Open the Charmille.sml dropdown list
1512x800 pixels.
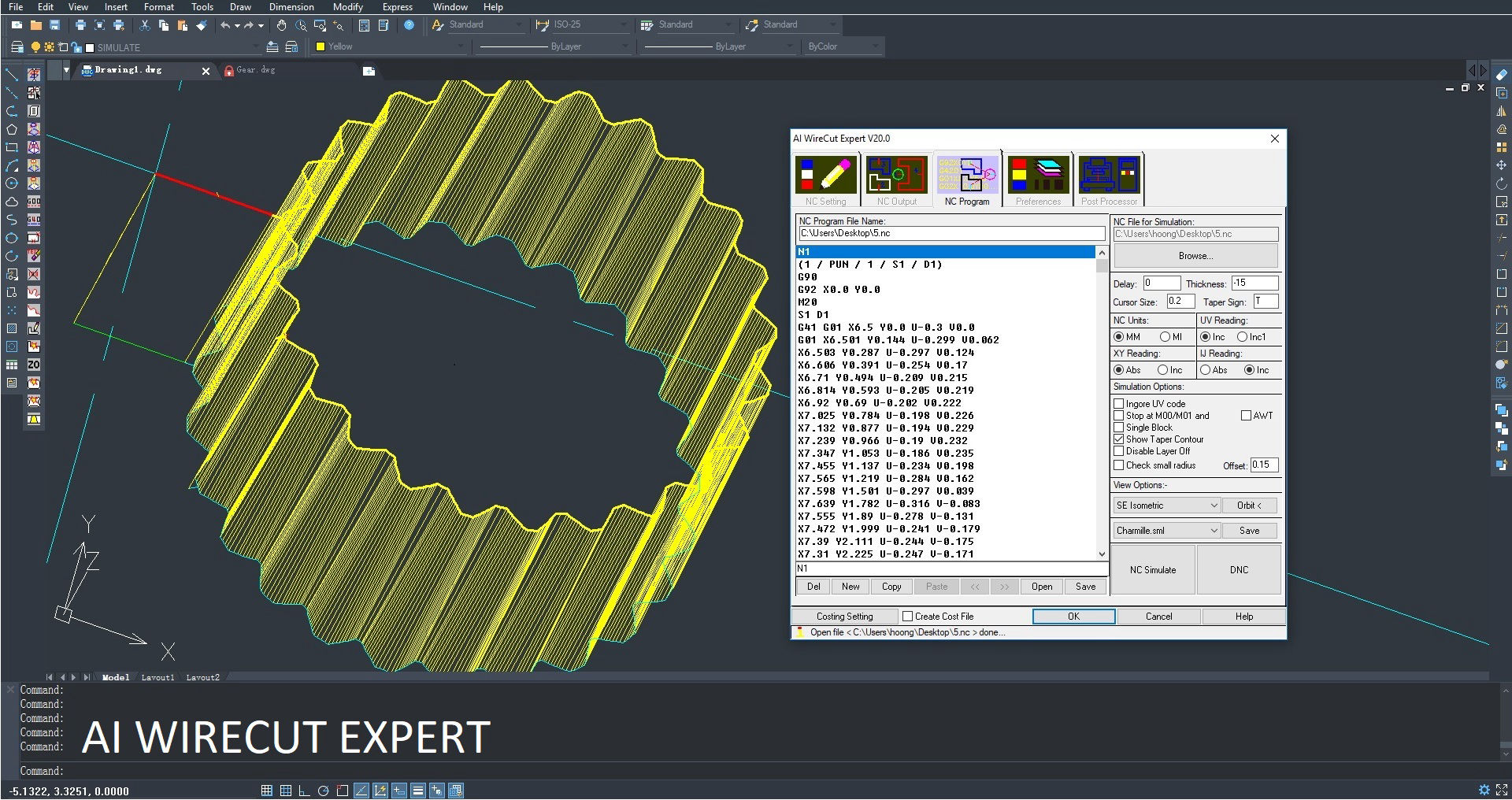(1213, 531)
